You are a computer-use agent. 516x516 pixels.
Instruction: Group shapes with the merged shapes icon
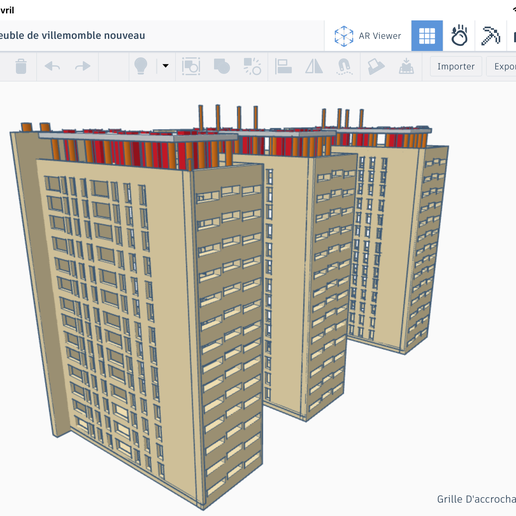[222, 66]
